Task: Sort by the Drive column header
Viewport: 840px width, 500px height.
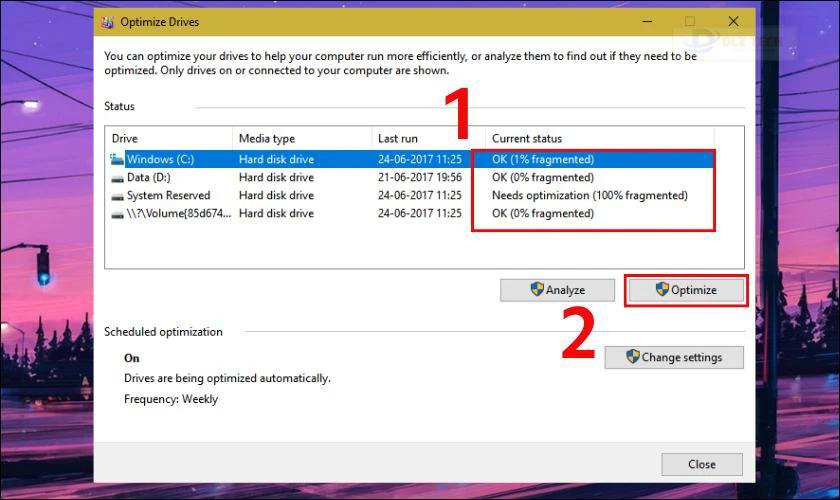Action: tap(169, 138)
